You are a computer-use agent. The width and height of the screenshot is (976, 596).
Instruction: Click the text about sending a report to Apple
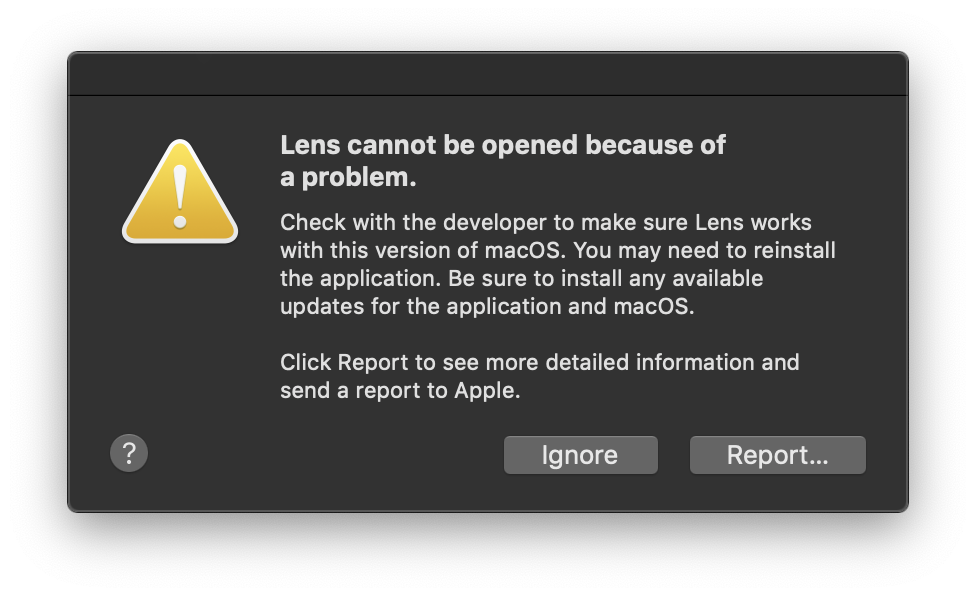click(x=538, y=377)
